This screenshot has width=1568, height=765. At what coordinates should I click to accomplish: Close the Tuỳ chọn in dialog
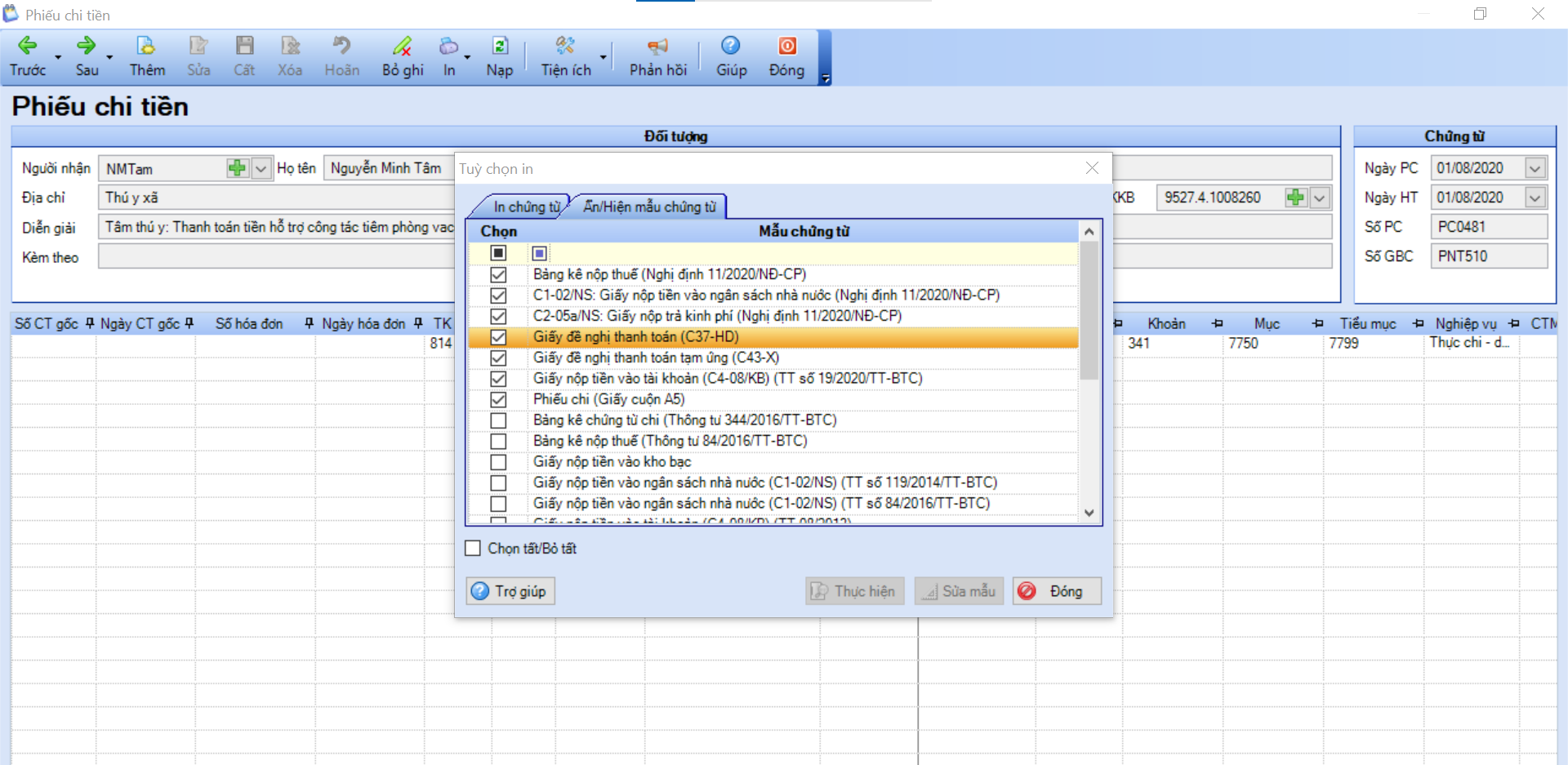click(x=1092, y=168)
